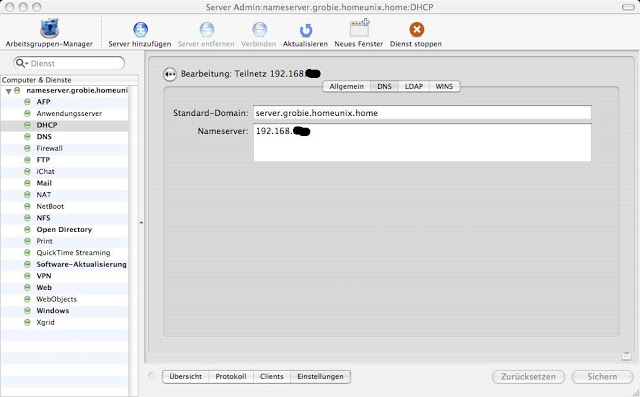Switch to the LDAP tab
Viewport: 640px width, 397px height.
(413, 86)
